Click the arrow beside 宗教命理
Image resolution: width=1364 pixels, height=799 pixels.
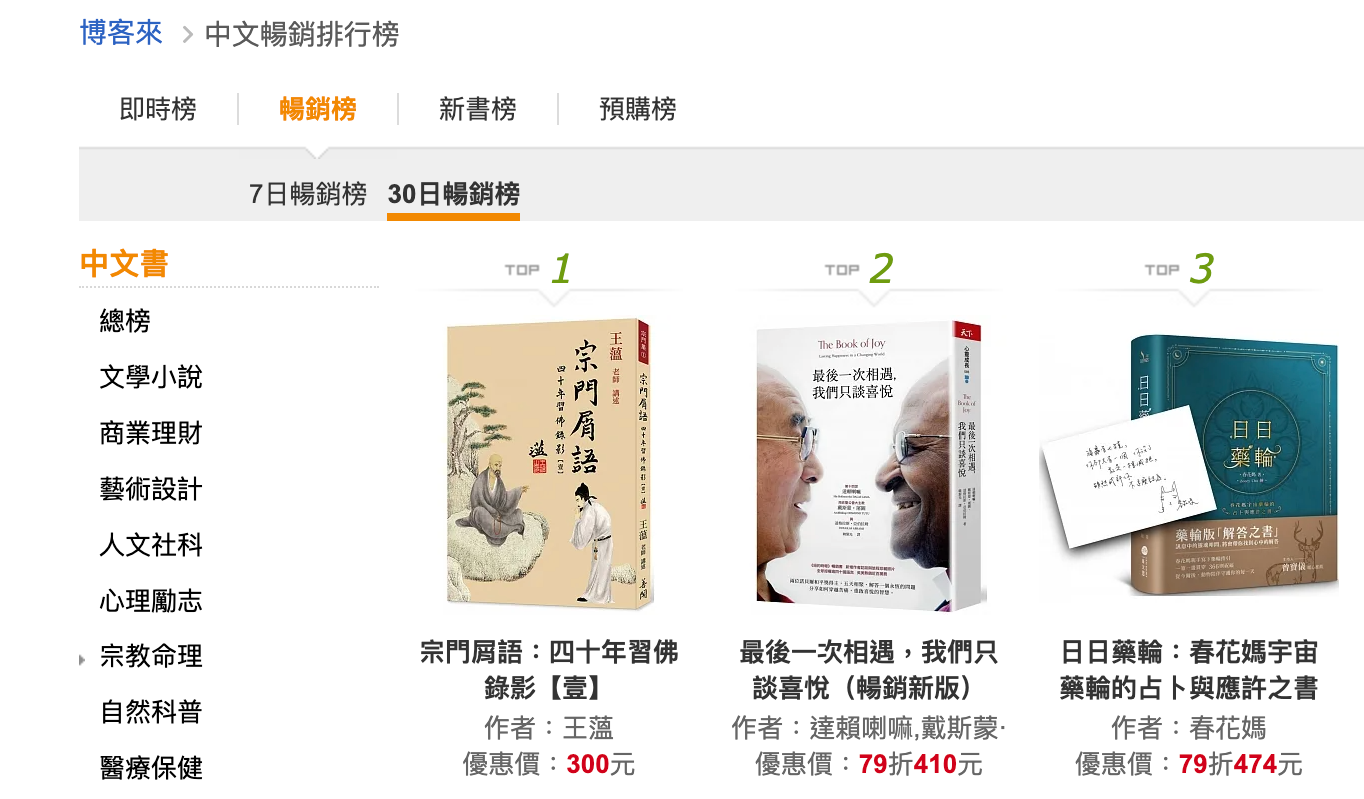82,659
